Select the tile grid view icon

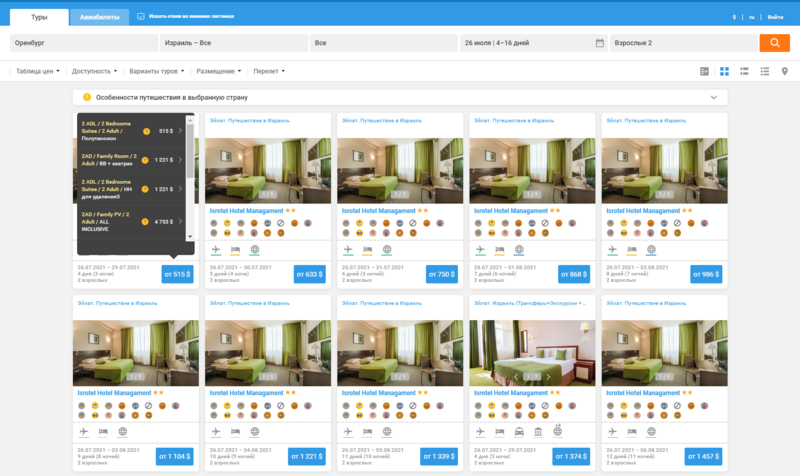(x=724, y=71)
